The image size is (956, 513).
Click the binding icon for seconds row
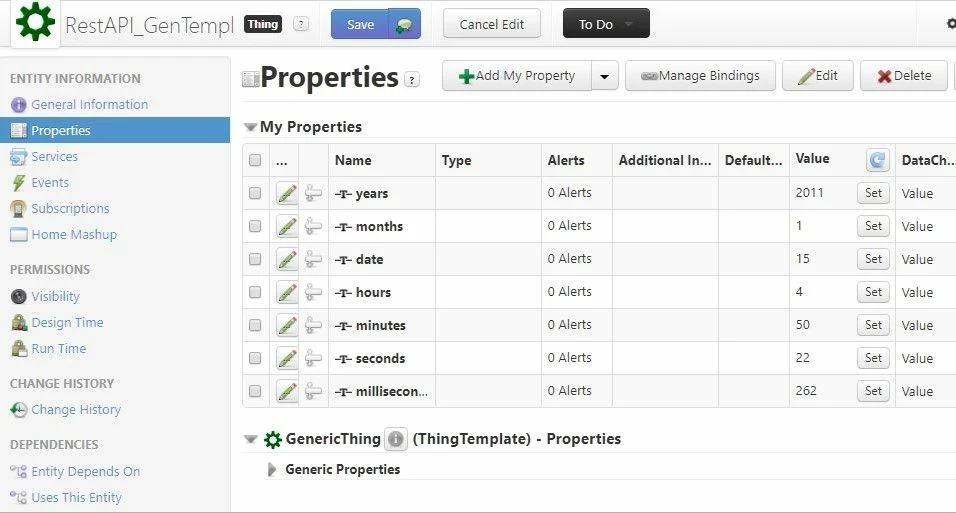point(313,358)
